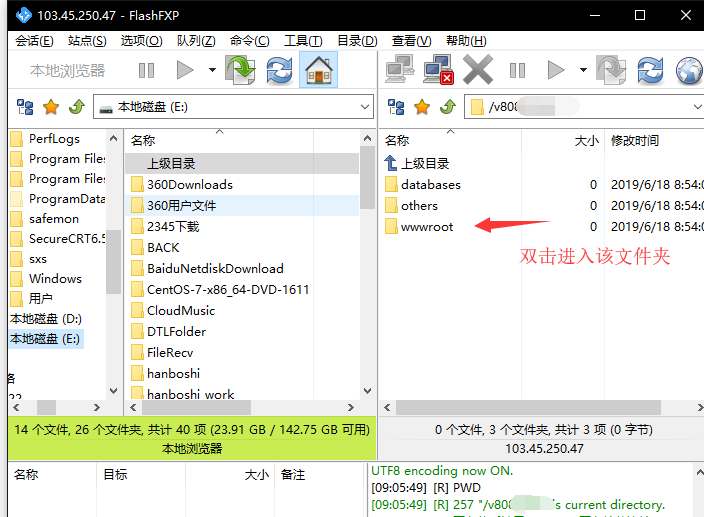This screenshot has height=517, width=704.
Task: Click the local pane pause button
Action: click(x=146, y=70)
